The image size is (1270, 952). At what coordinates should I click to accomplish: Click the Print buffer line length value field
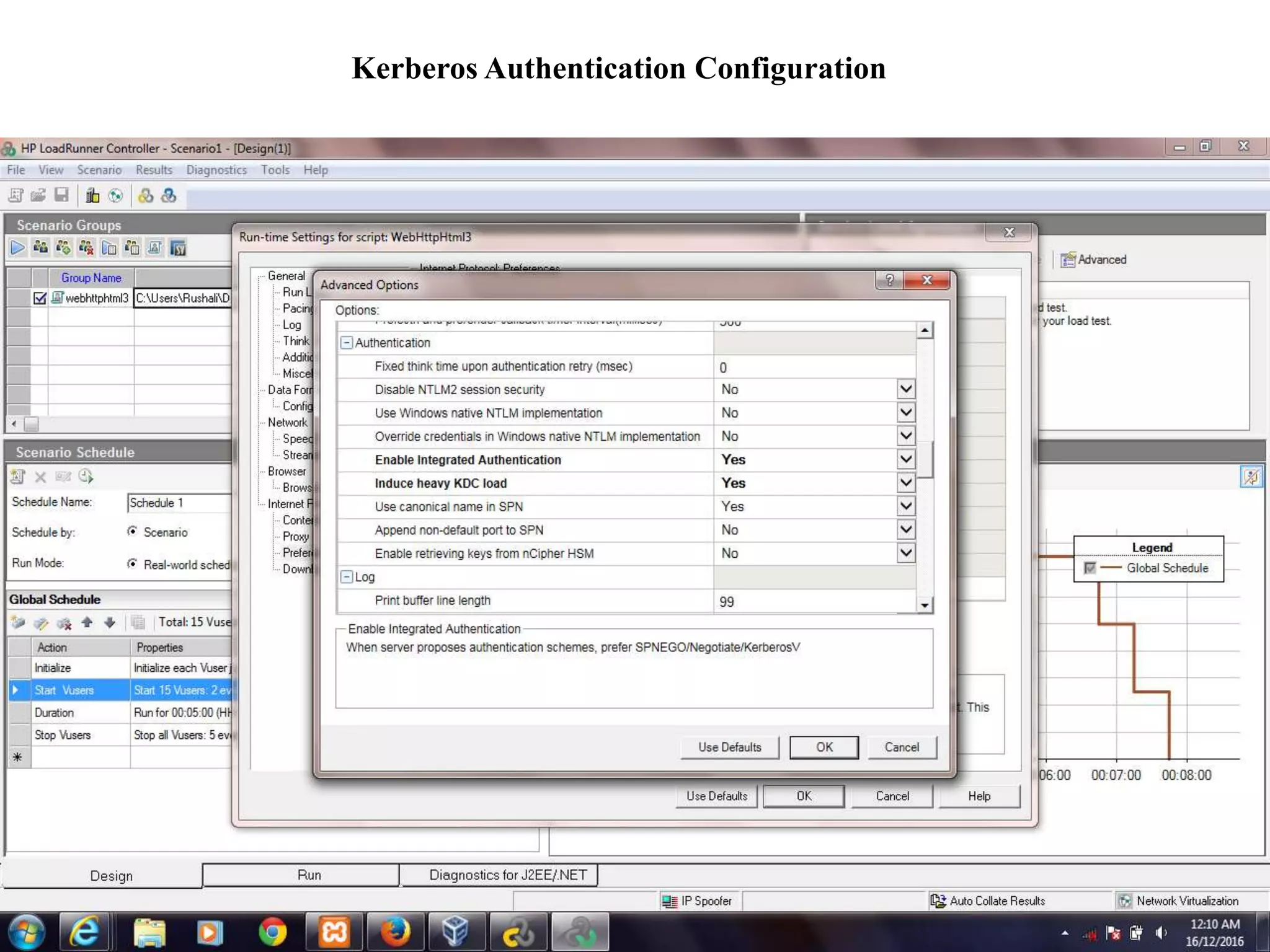(814, 601)
